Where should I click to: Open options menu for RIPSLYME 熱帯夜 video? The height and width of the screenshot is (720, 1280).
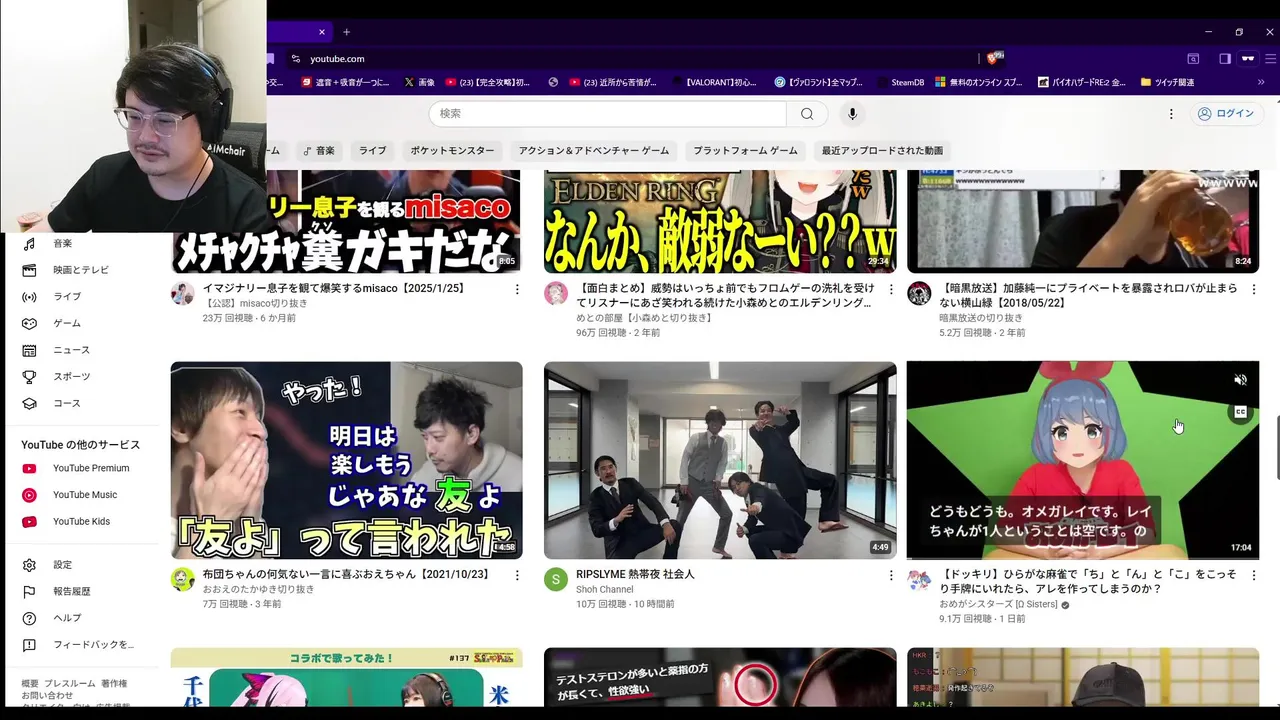(x=890, y=575)
